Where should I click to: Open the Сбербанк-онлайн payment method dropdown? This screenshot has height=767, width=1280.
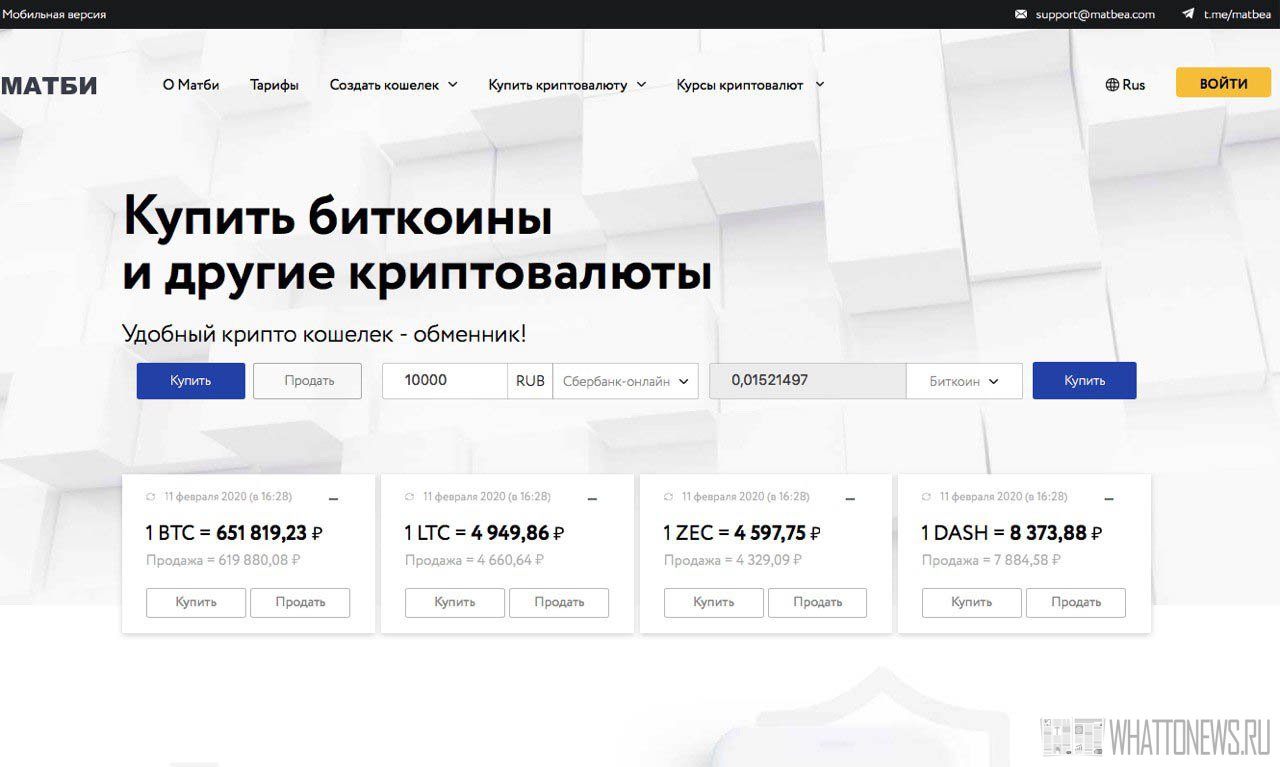[625, 381]
